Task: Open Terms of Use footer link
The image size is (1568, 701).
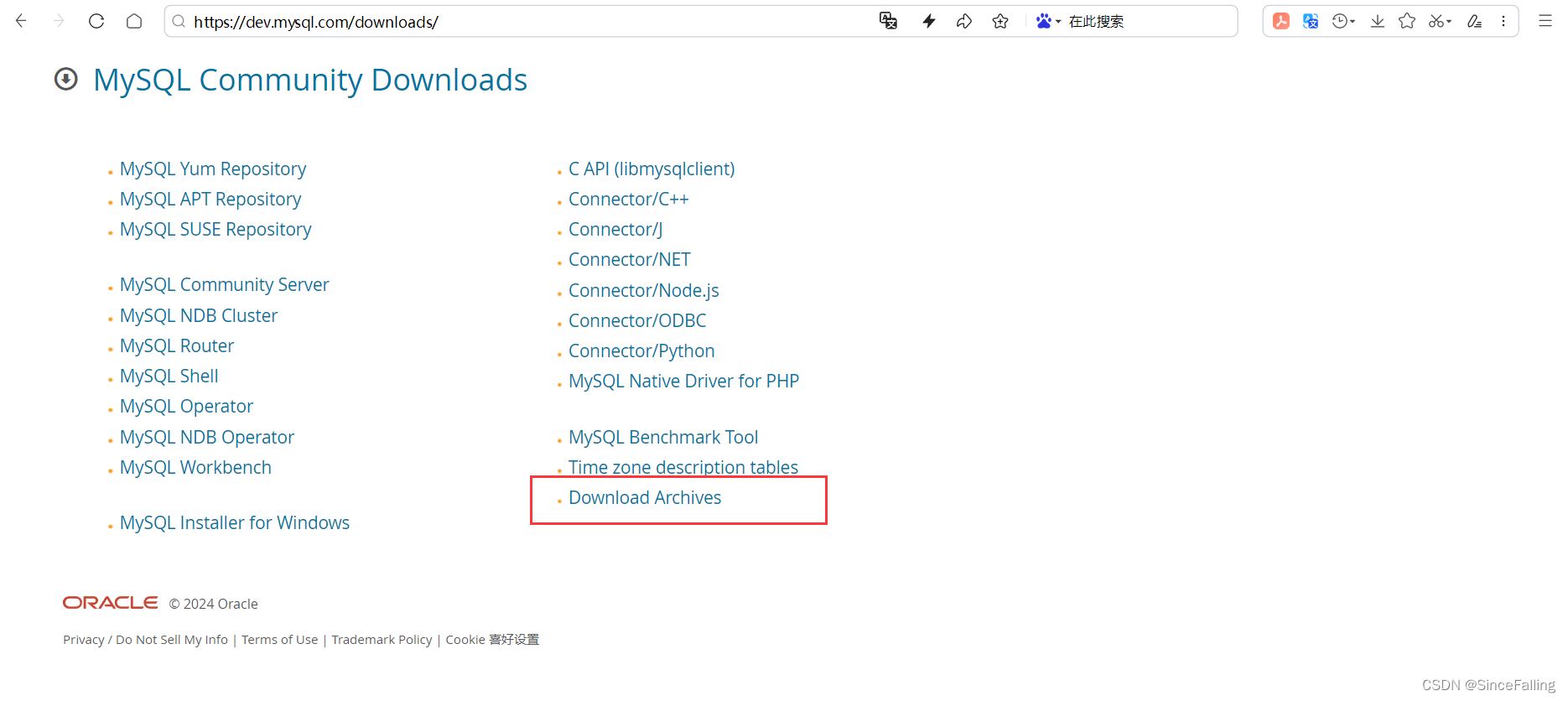Action: point(280,639)
